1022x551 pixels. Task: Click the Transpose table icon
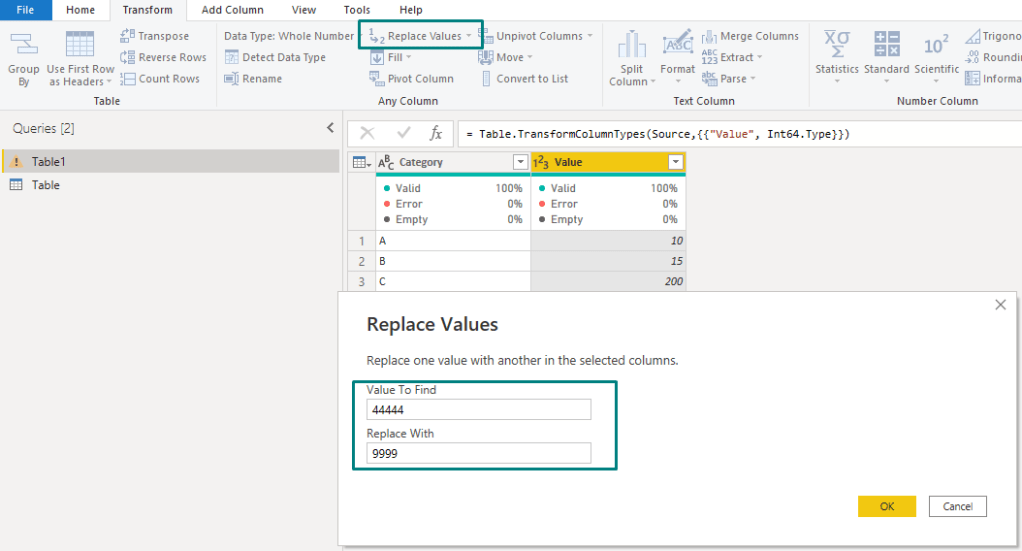127,36
